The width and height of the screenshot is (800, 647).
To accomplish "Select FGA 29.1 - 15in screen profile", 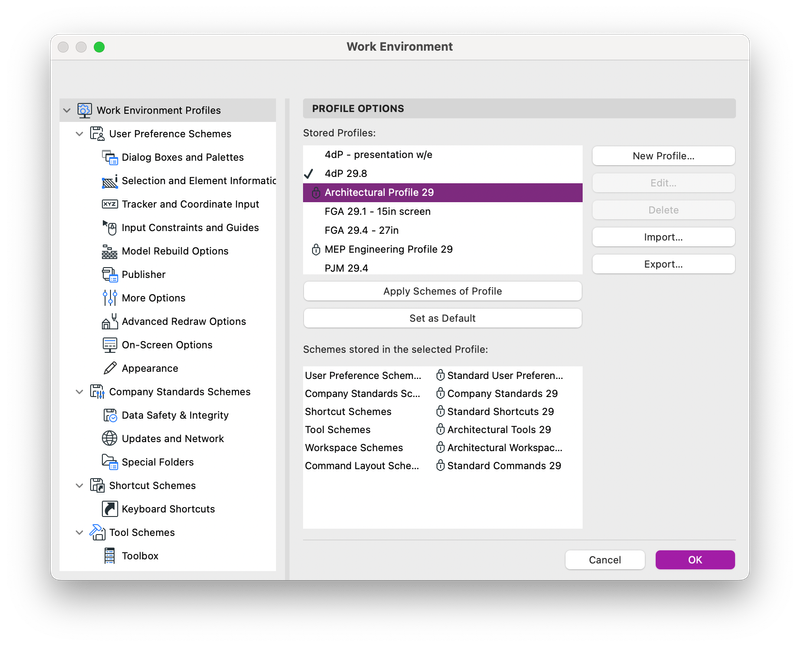I will 442,211.
